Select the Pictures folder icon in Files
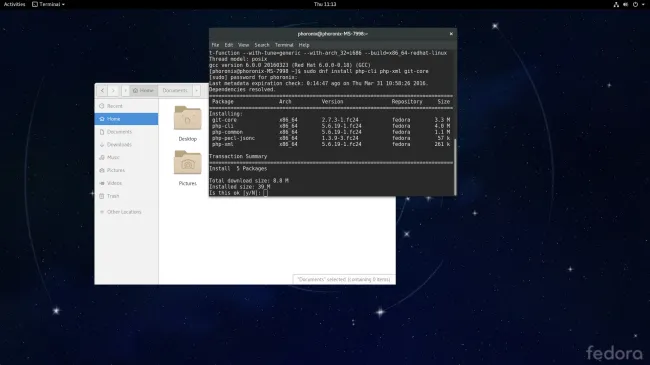Image resolution: width=650 pixels, height=365 pixels. pos(188,162)
